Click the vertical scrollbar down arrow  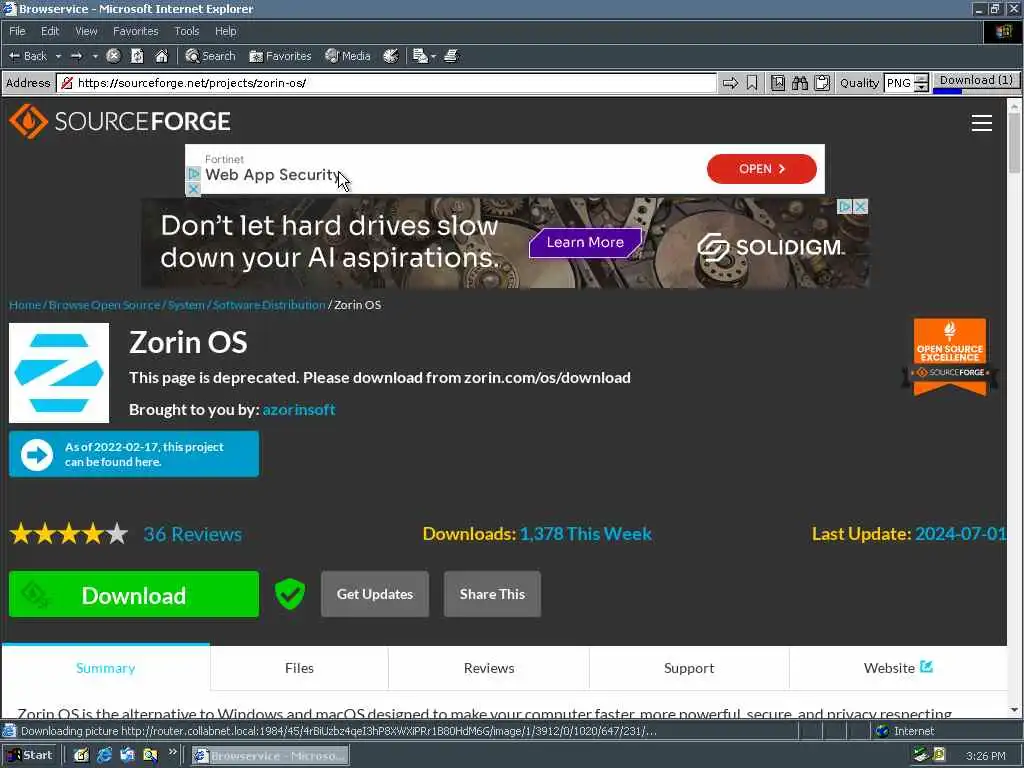point(1014,711)
